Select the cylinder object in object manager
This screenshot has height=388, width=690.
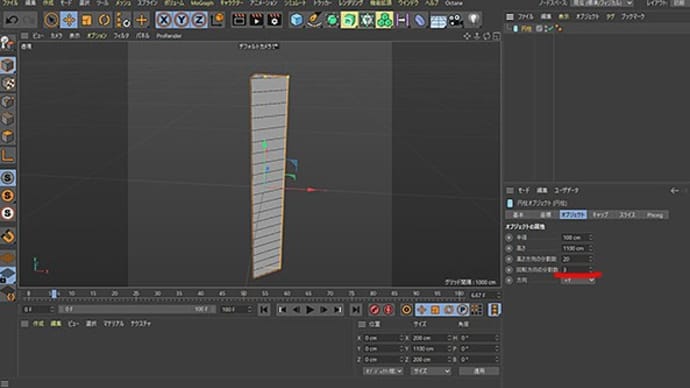[x=526, y=29]
